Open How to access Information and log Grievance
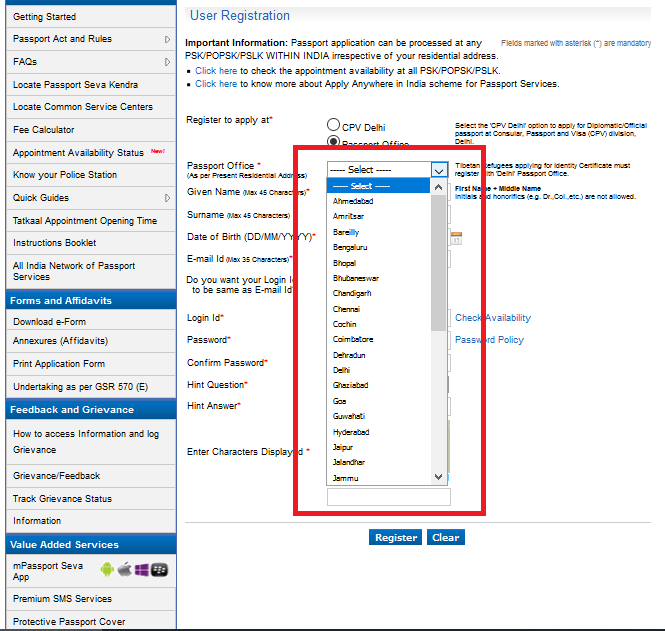 click(x=91, y=442)
